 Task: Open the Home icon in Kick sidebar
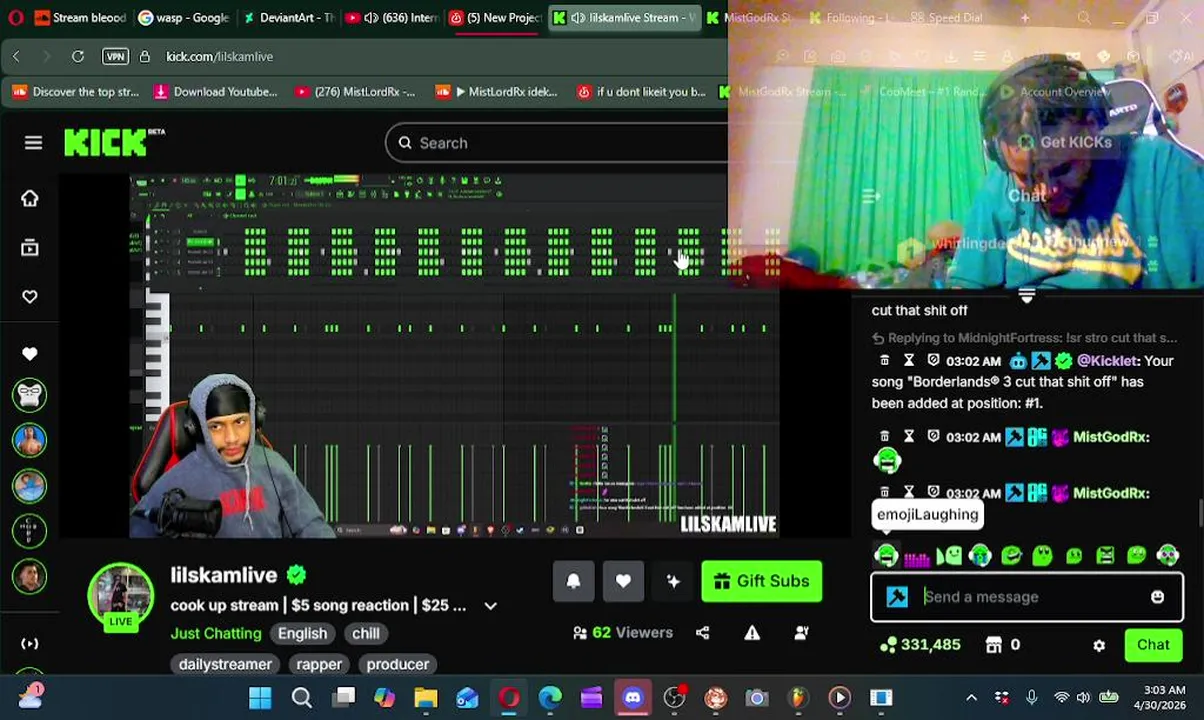(29, 198)
